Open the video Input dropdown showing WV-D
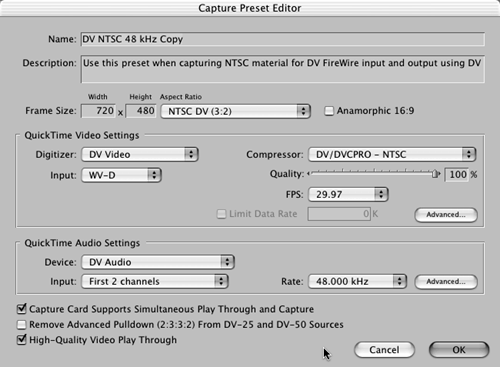 pos(121,175)
